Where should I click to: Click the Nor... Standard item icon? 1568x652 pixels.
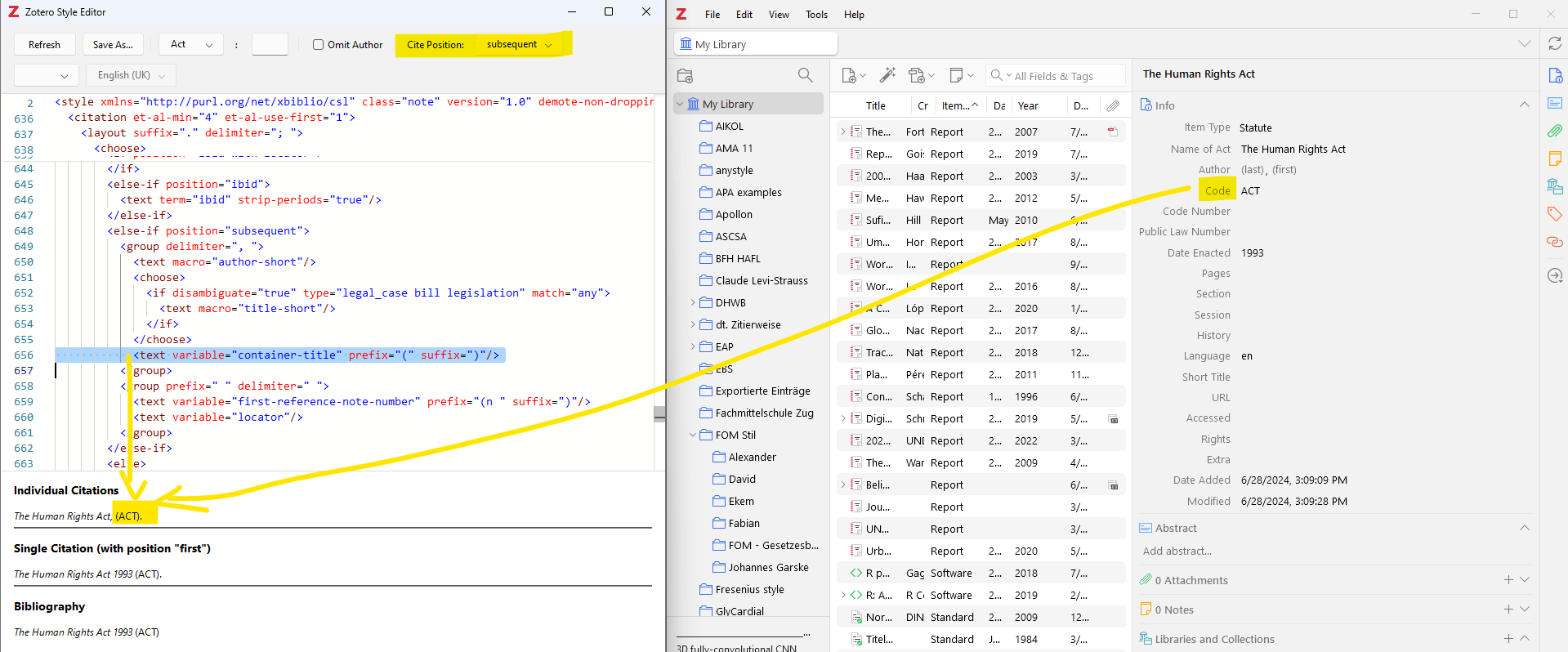click(856, 617)
